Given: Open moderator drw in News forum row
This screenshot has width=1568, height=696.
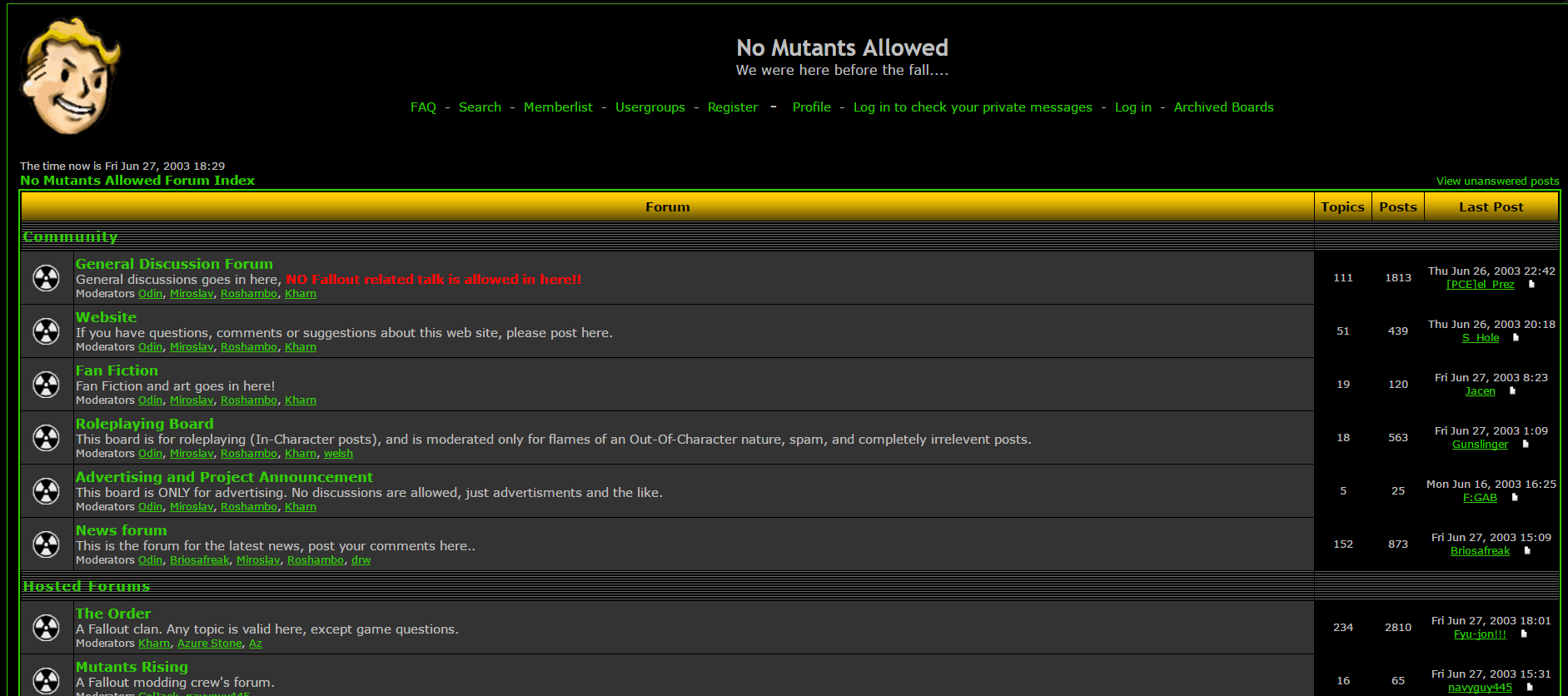Looking at the screenshot, I should click(x=361, y=560).
